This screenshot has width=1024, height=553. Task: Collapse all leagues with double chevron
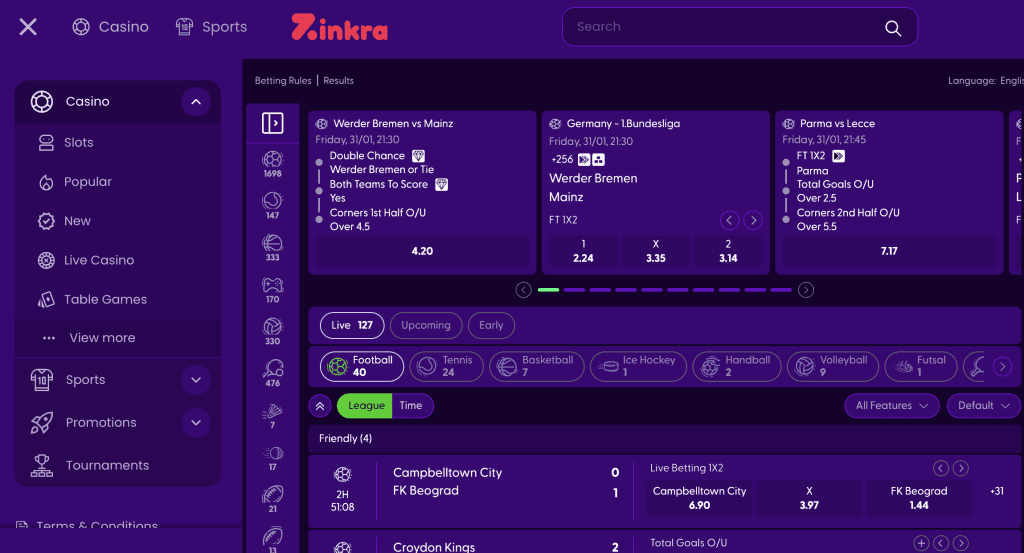[x=320, y=405]
